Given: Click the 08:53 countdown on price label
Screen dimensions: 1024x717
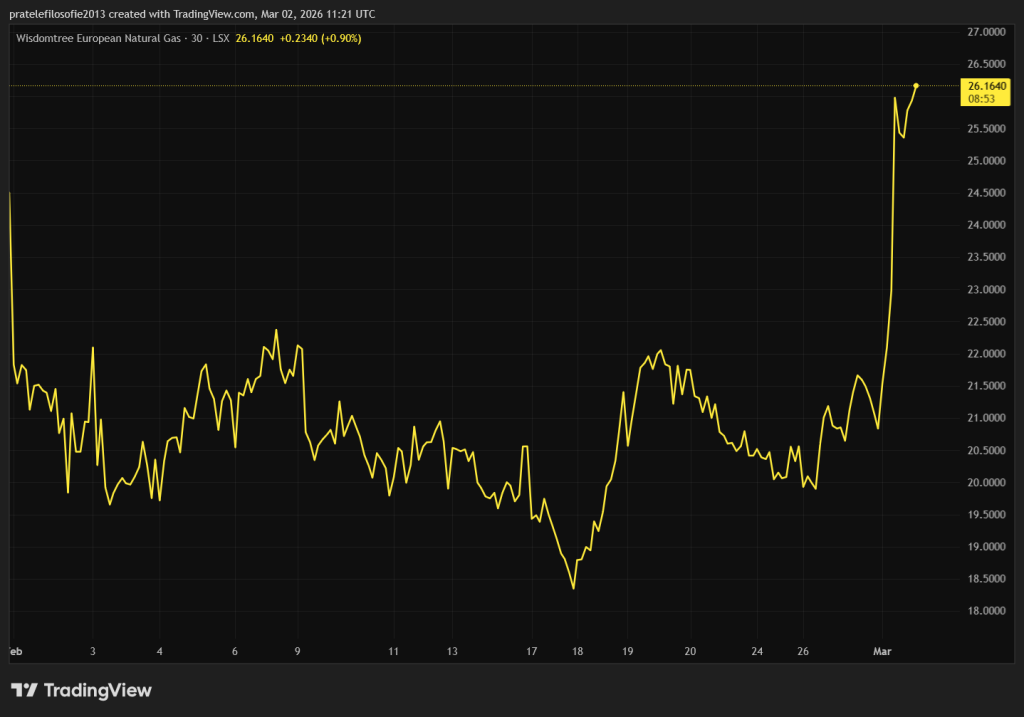Looking at the screenshot, I should [x=981, y=99].
